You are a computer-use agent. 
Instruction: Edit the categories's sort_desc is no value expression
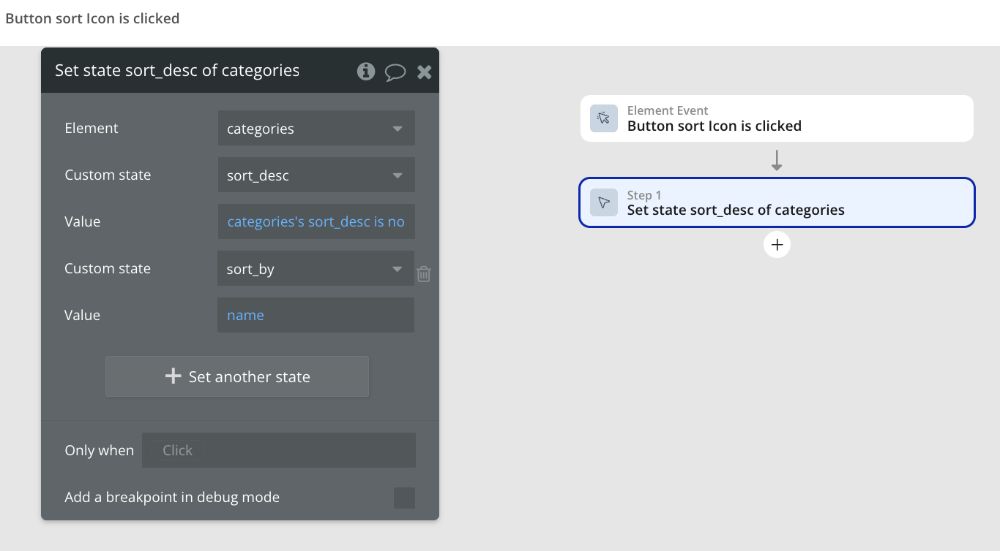click(316, 221)
